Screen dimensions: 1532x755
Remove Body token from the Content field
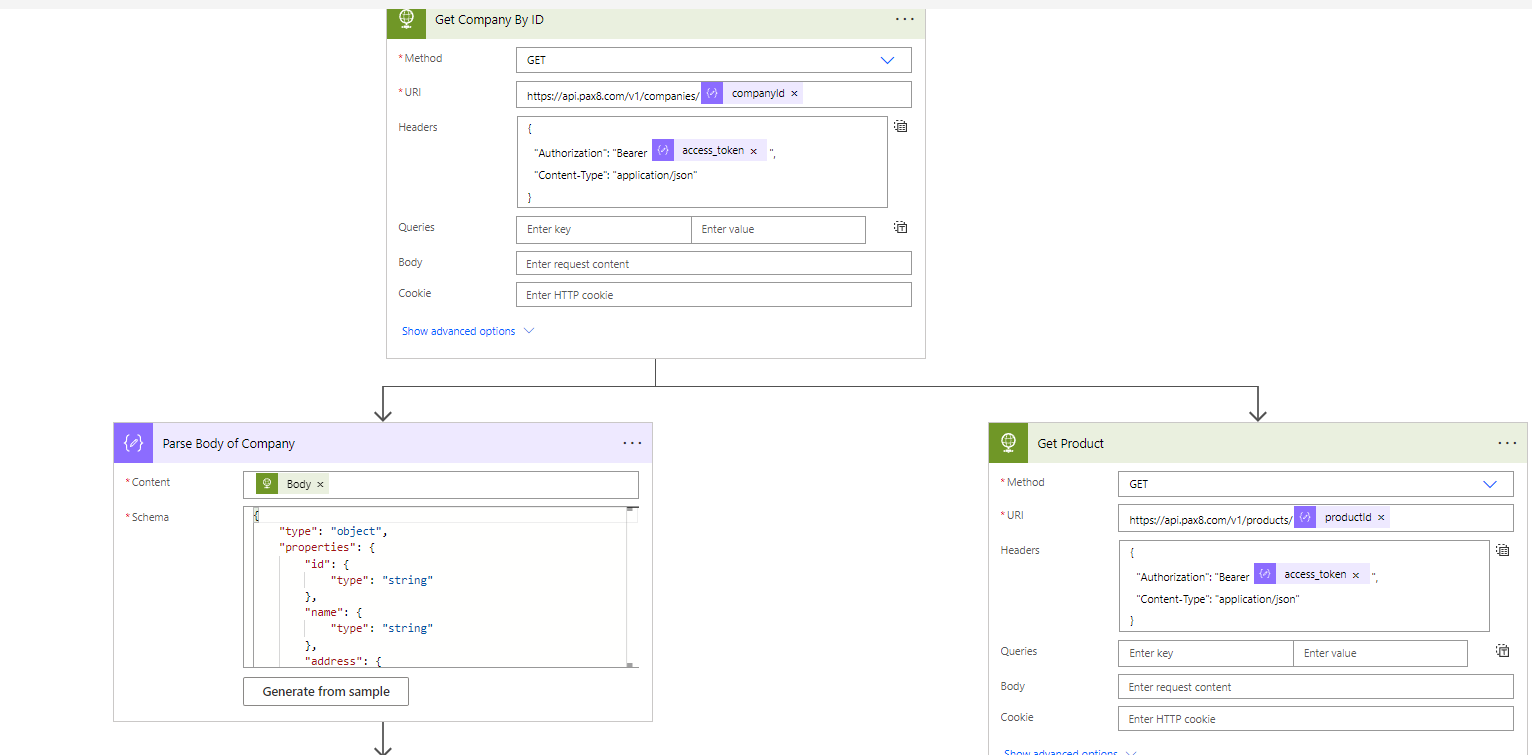[320, 485]
